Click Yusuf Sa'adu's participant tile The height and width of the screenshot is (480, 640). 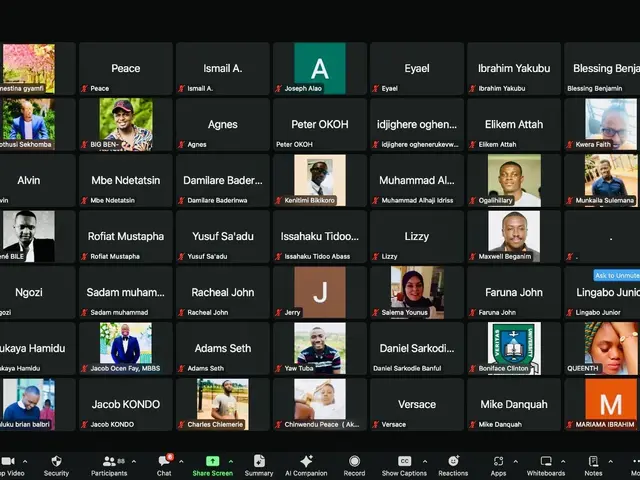223,236
